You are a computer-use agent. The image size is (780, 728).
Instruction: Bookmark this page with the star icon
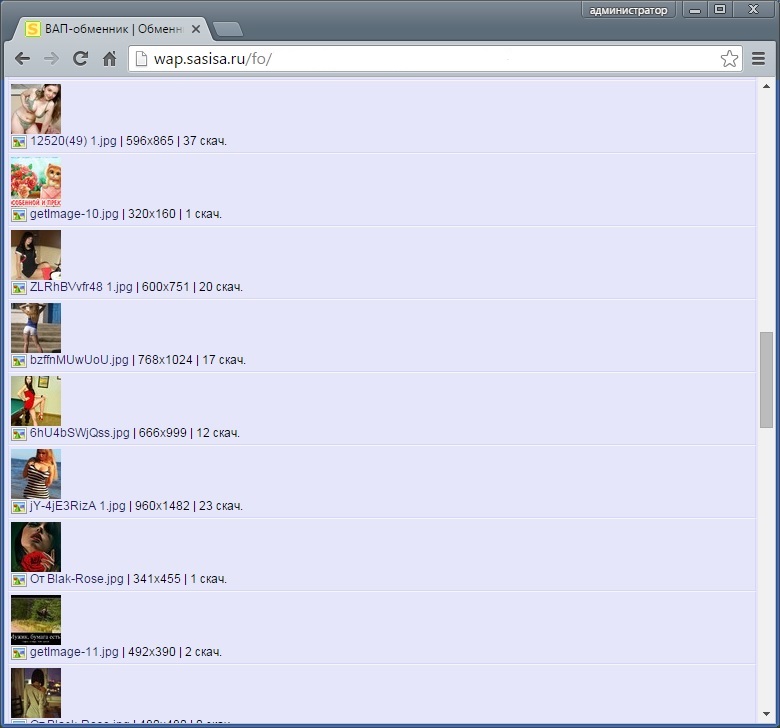pyautogui.click(x=729, y=59)
